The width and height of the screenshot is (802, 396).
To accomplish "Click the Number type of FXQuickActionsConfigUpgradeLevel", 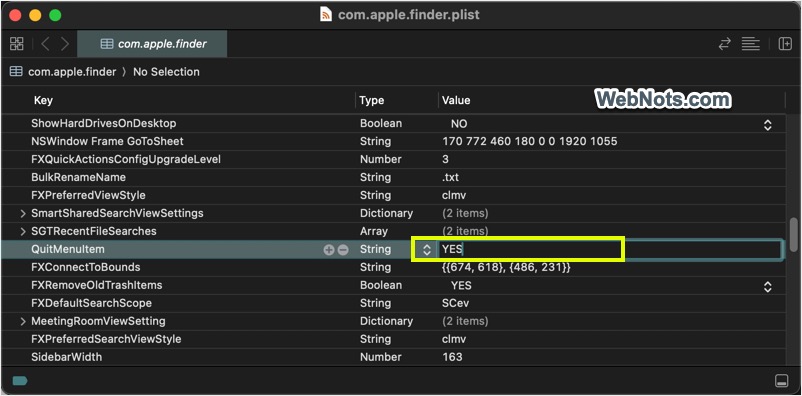I will [x=381, y=159].
